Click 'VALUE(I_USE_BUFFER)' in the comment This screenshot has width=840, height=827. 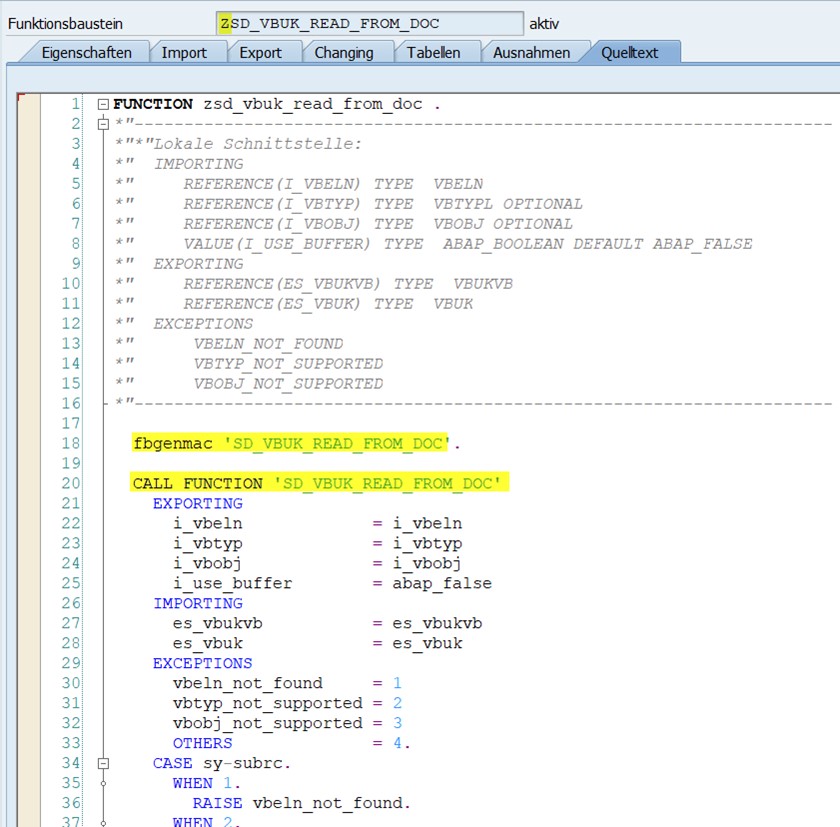276,244
